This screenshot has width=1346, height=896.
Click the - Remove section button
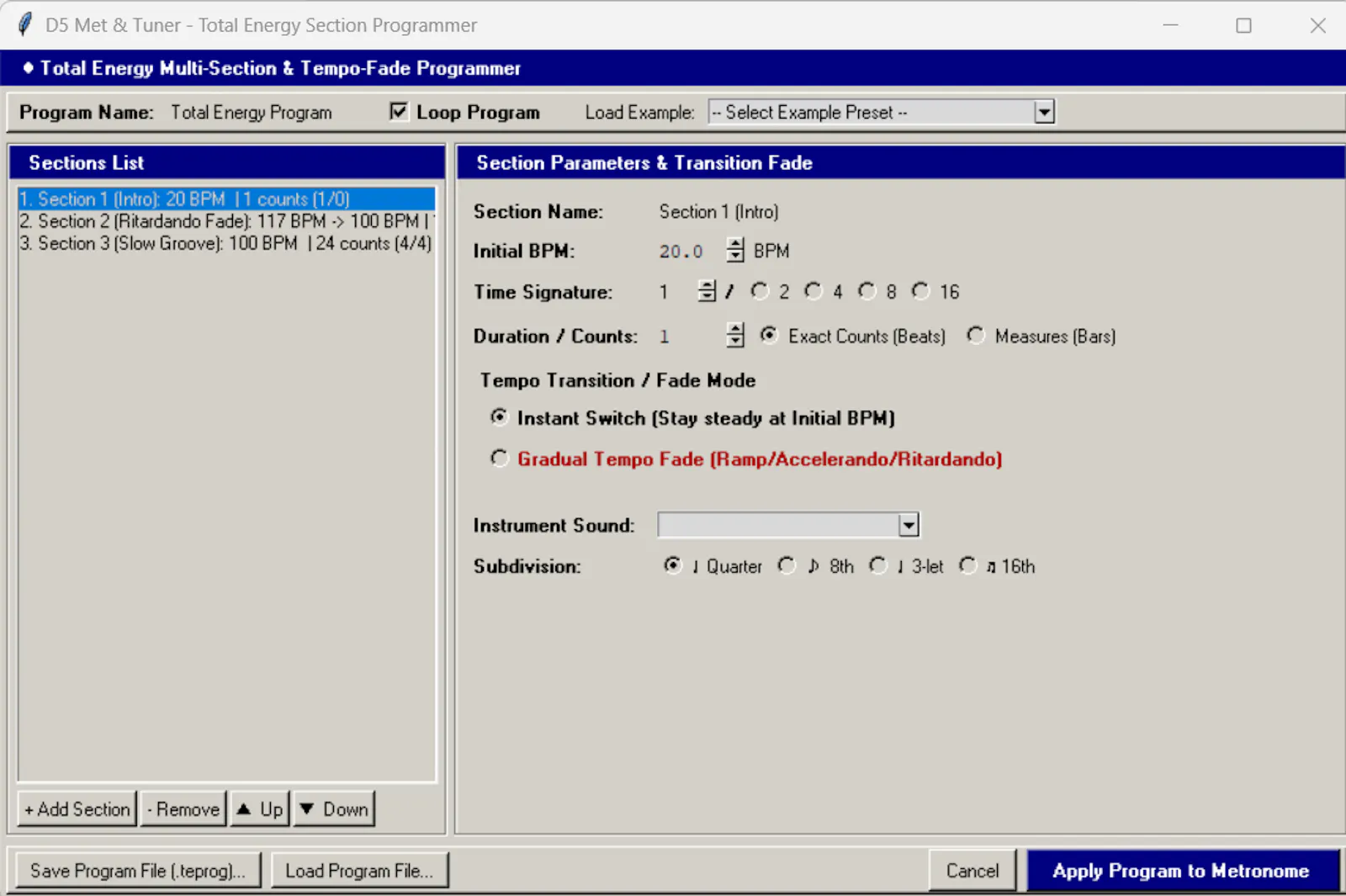[x=183, y=809]
